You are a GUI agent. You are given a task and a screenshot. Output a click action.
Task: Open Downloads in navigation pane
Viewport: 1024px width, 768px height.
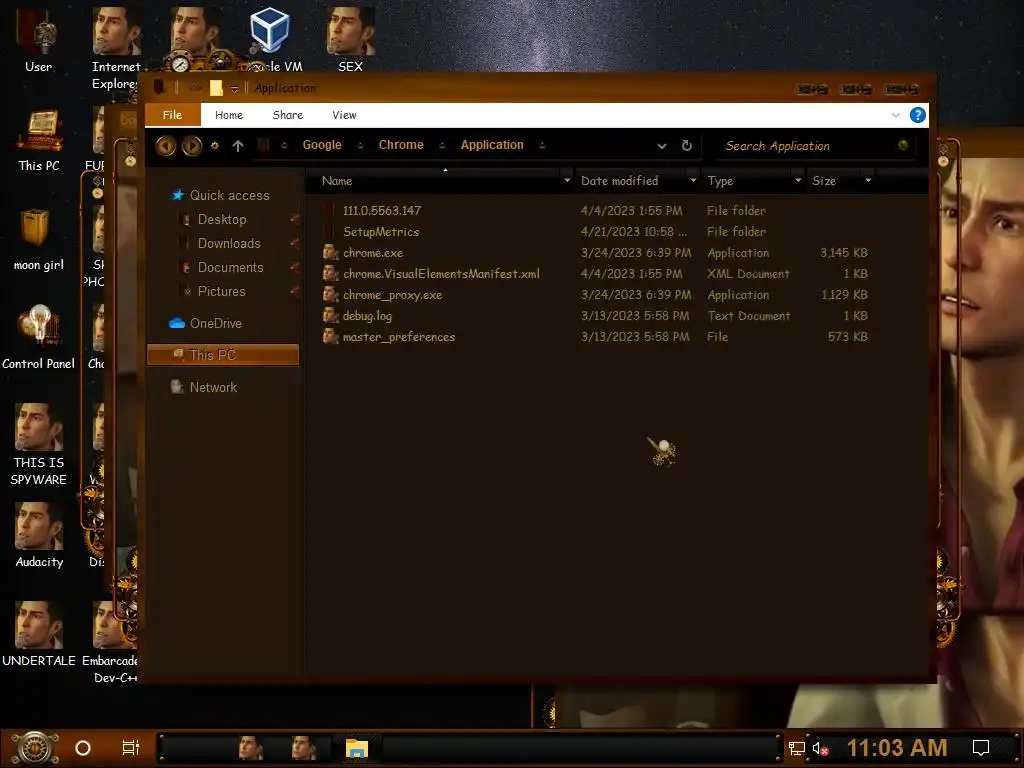click(x=229, y=244)
